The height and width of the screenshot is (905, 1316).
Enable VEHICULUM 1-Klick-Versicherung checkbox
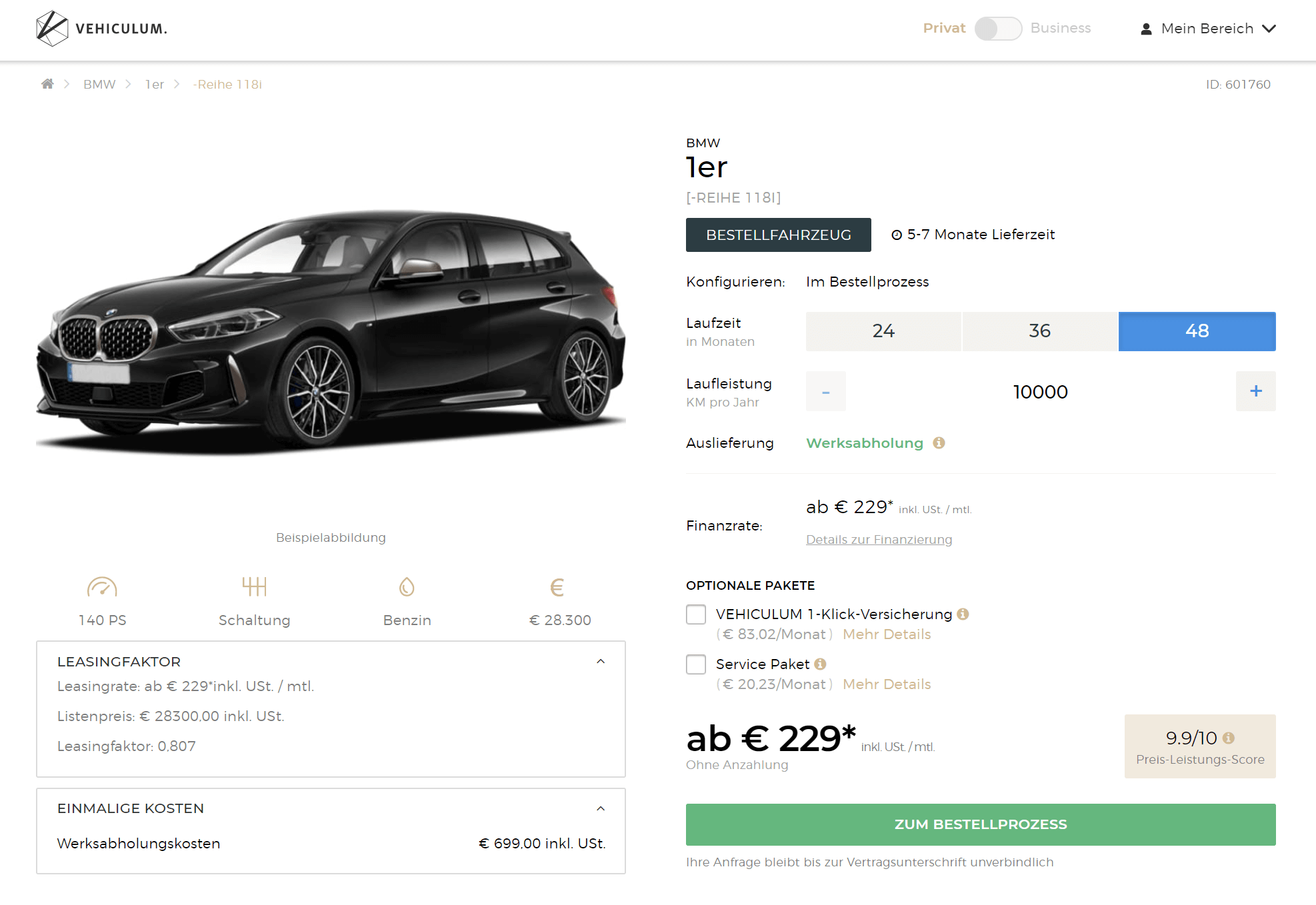point(696,614)
